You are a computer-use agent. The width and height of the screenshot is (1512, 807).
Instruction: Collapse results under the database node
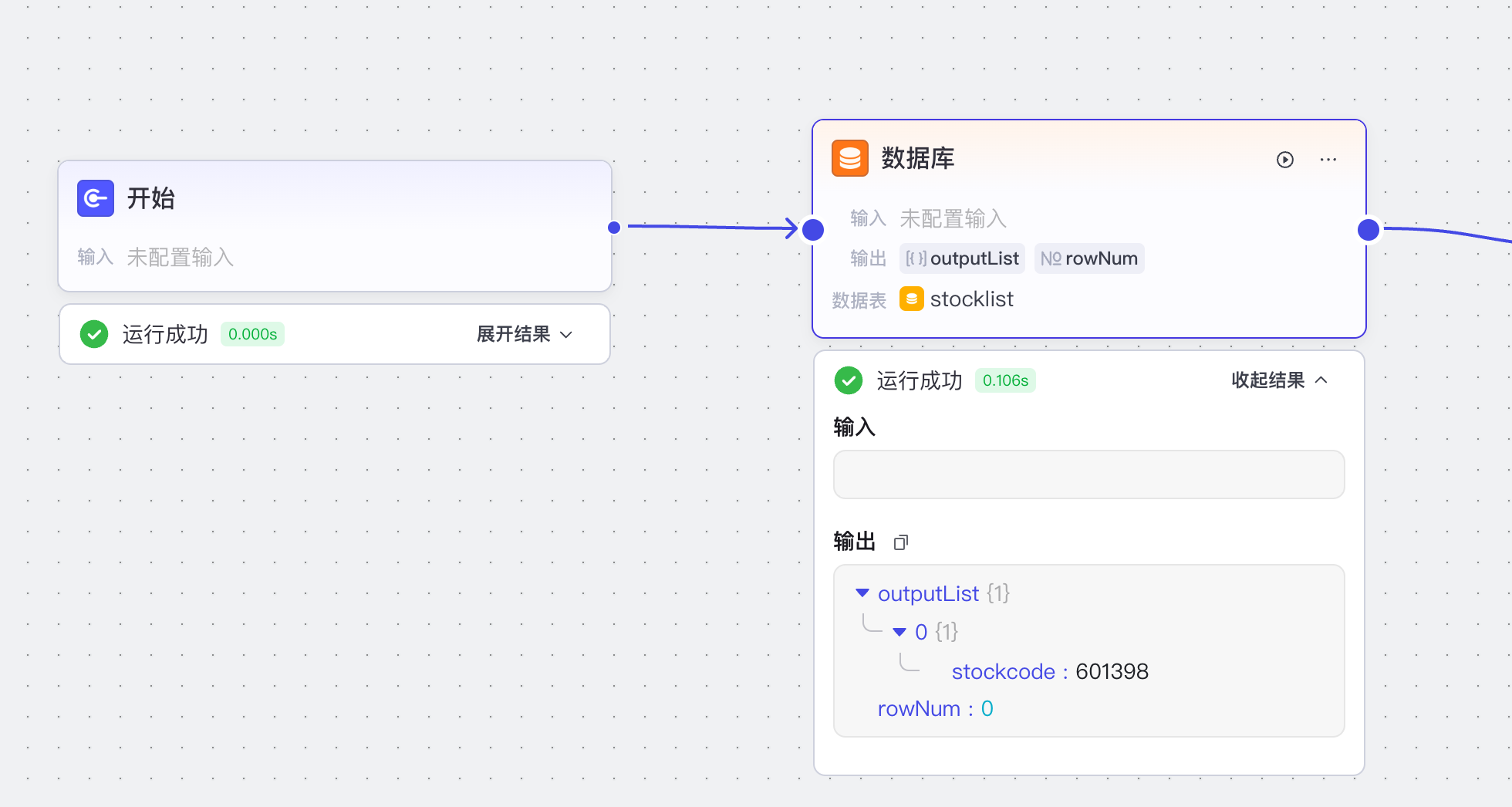(x=1280, y=380)
